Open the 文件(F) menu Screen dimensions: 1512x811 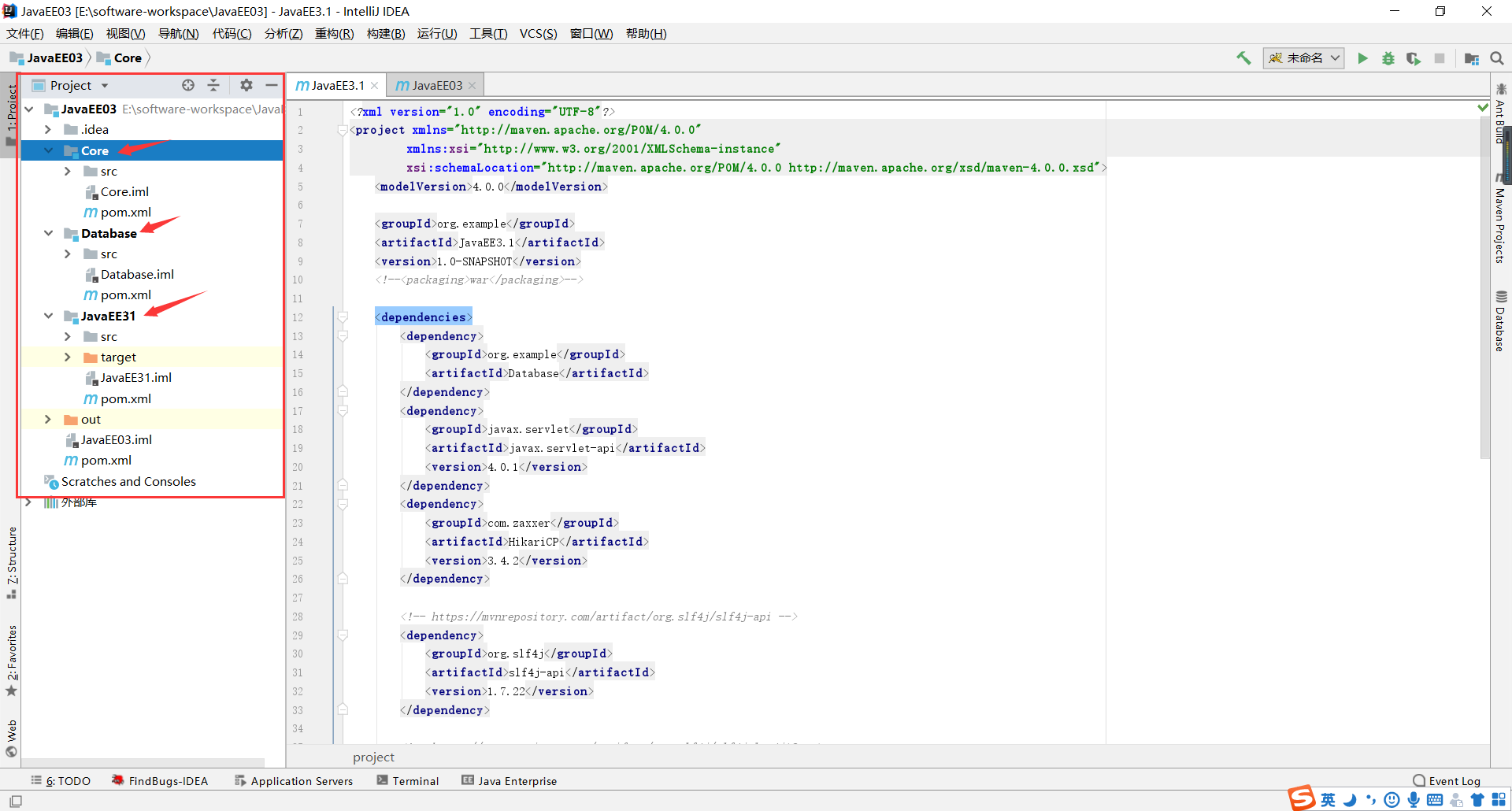[x=24, y=34]
